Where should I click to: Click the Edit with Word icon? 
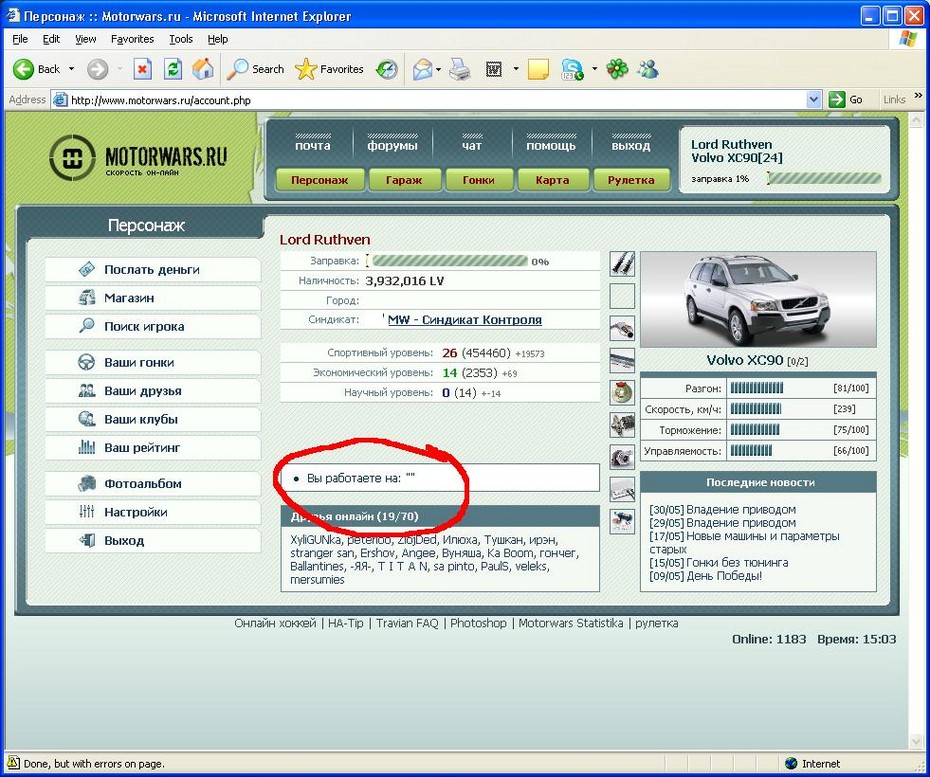(x=493, y=69)
